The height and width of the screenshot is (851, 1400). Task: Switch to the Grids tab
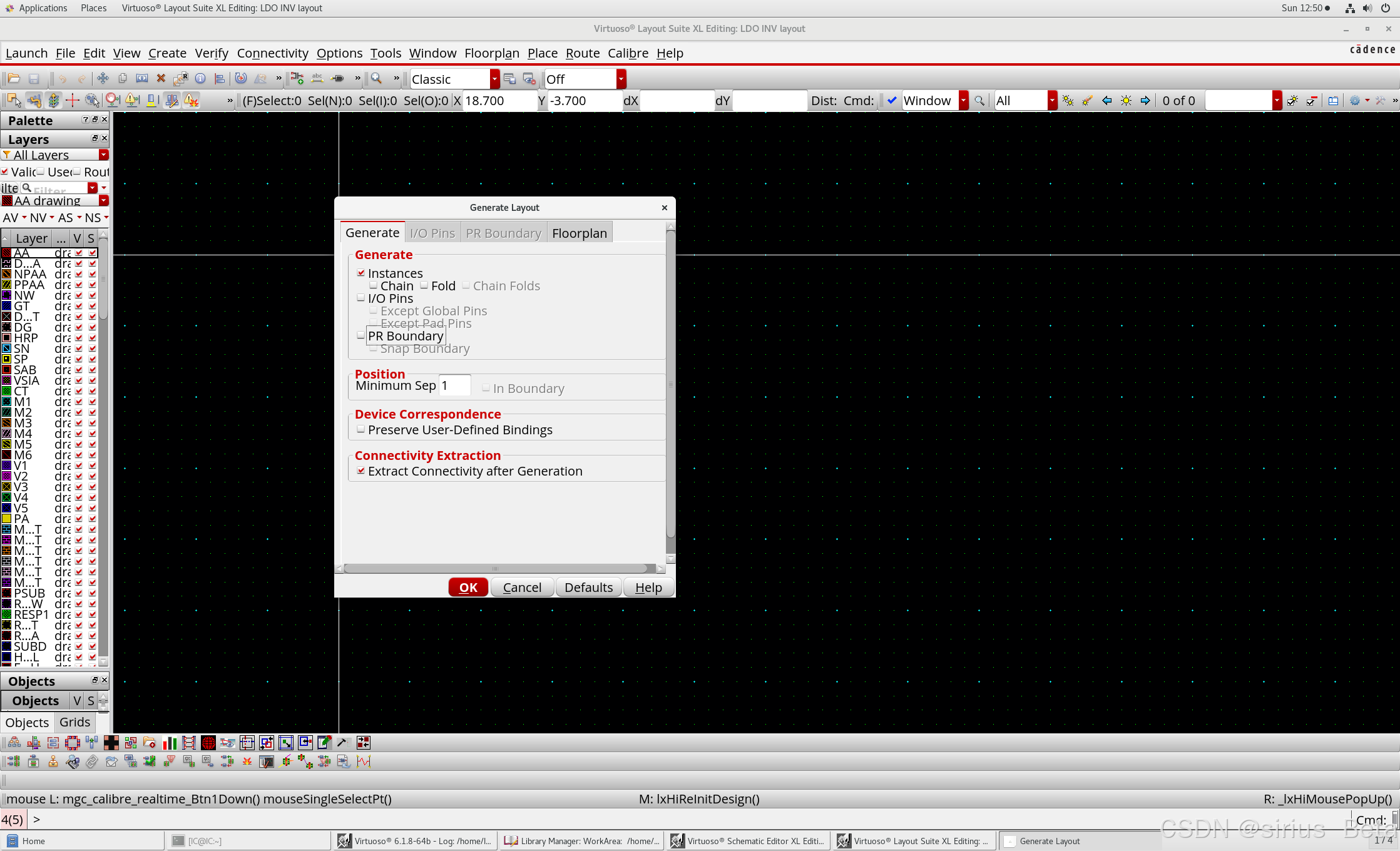pyautogui.click(x=74, y=722)
